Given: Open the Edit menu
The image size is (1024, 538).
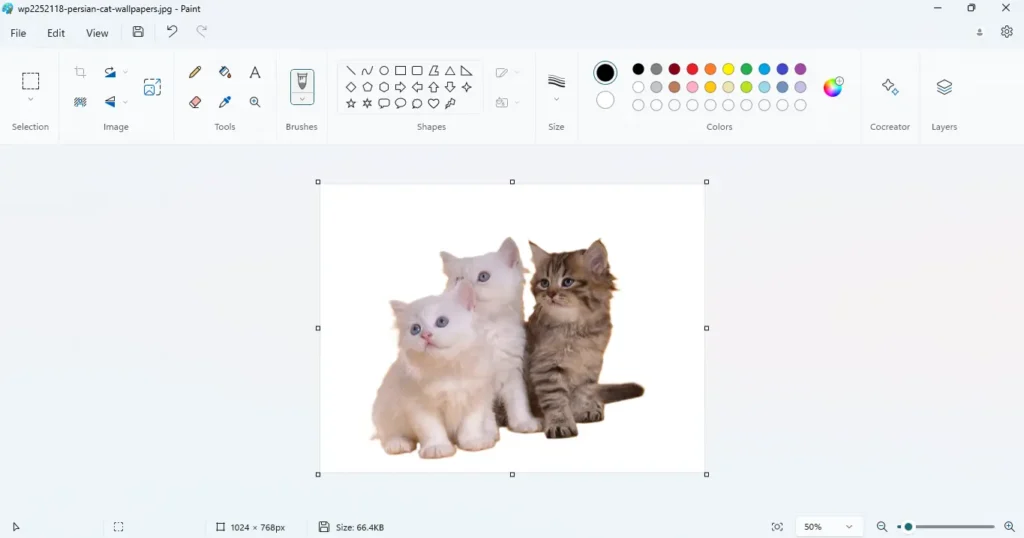Looking at the screenshot, I should [56, 33].
